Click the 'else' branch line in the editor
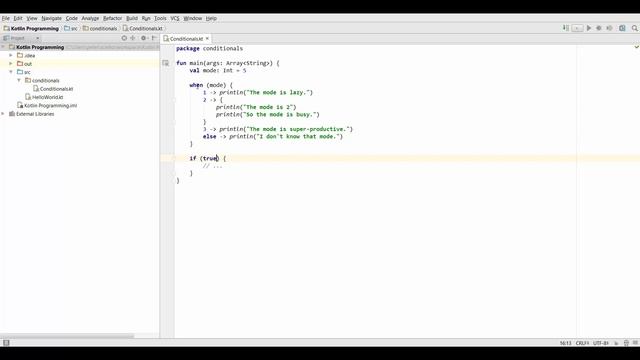Image resolution: width=640 pixels, height=360 pixels. [x=273, y=136]
